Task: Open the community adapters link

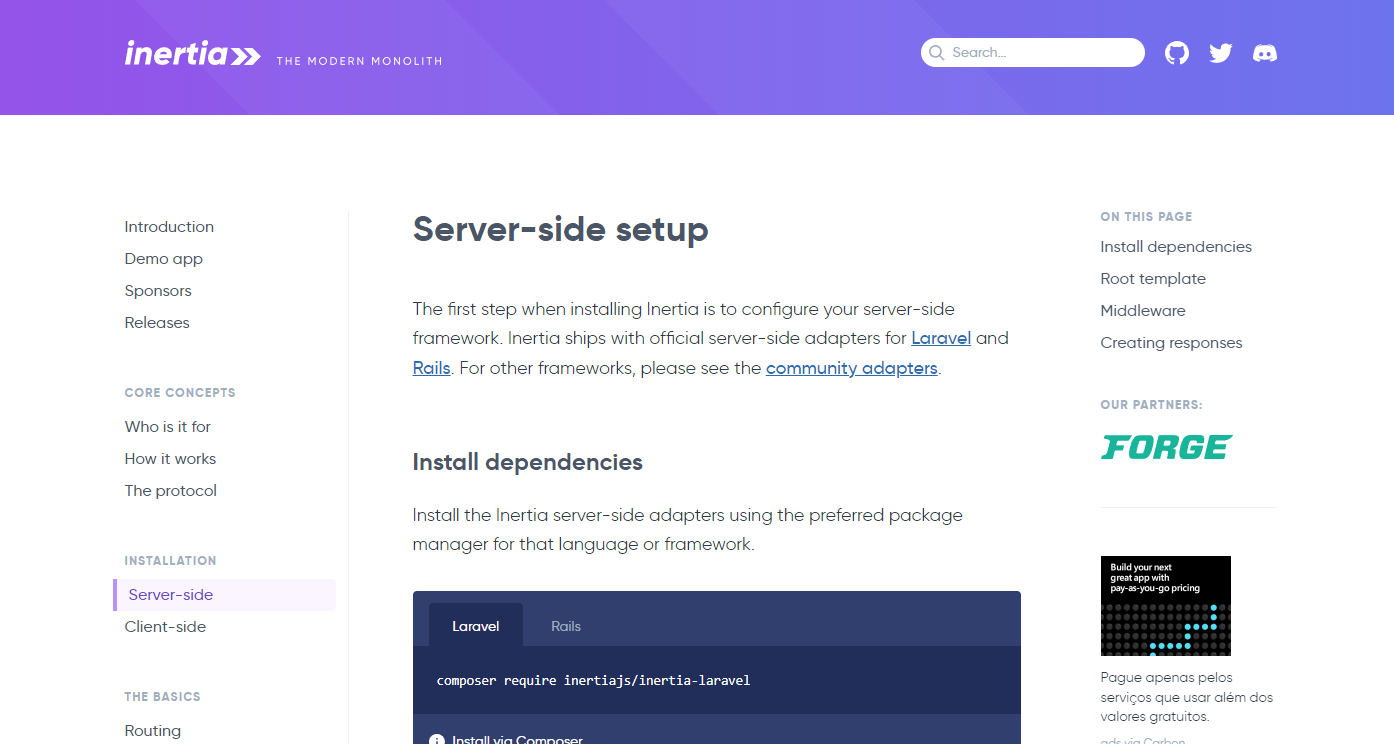Action: tap(851, 368)
